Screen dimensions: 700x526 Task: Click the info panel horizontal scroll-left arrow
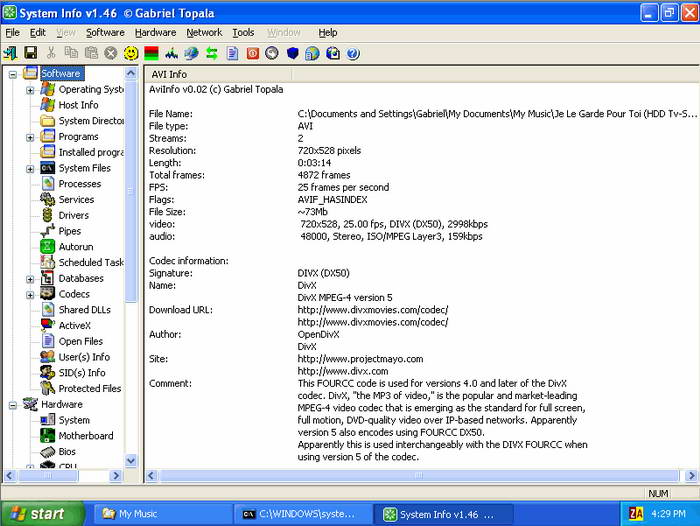152,476
